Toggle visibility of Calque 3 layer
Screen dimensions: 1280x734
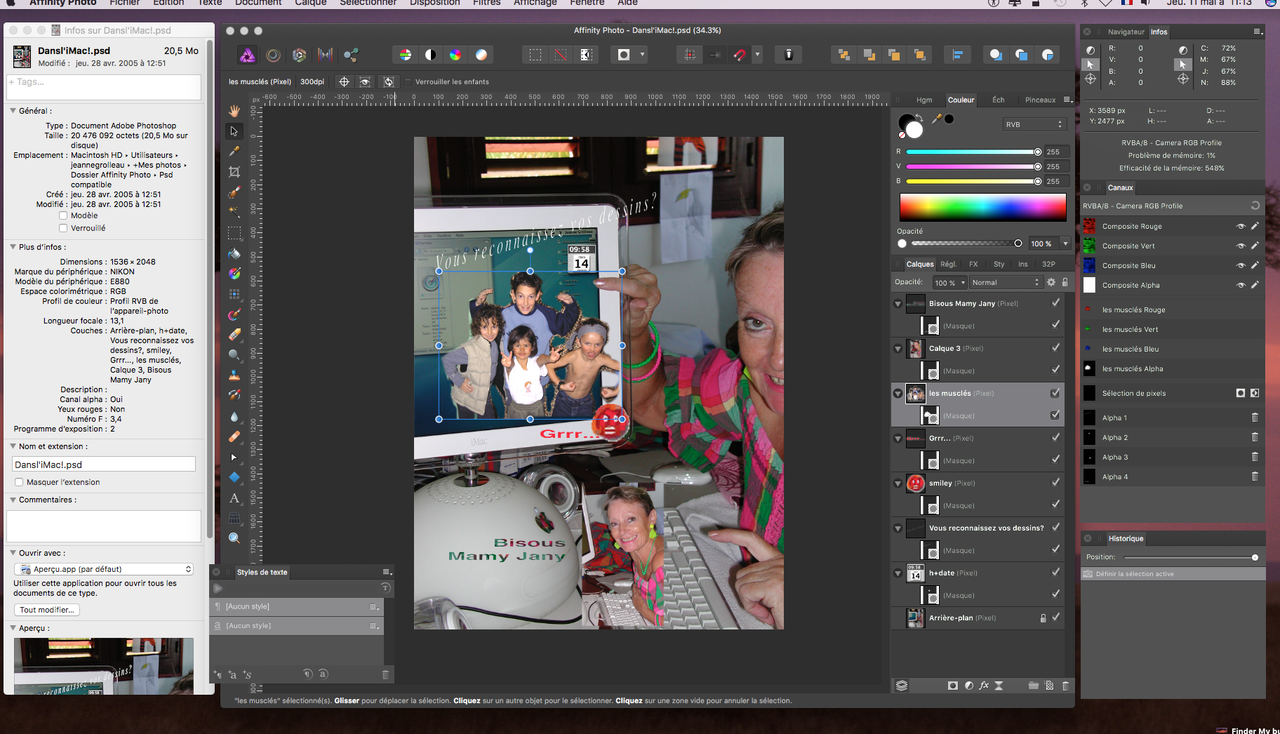click(1056, 348)
